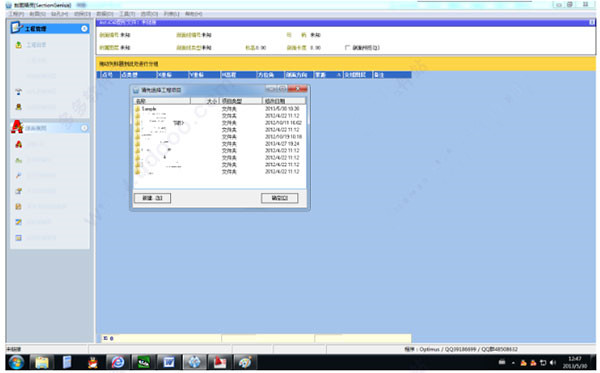Open the 工具 menu in the menu bar

127,14
